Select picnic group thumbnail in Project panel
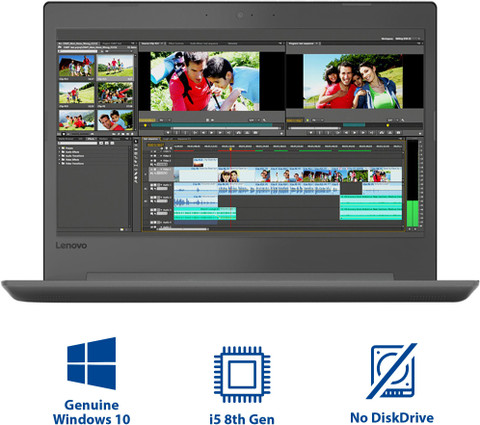The width and height of the screenshot is (480, 425). point(115,93)
